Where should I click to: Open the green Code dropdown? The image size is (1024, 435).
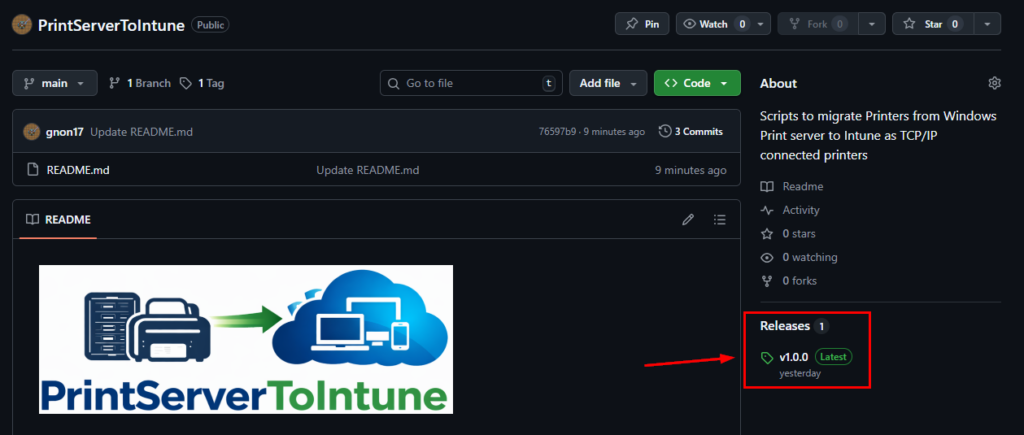click(696, 83)
